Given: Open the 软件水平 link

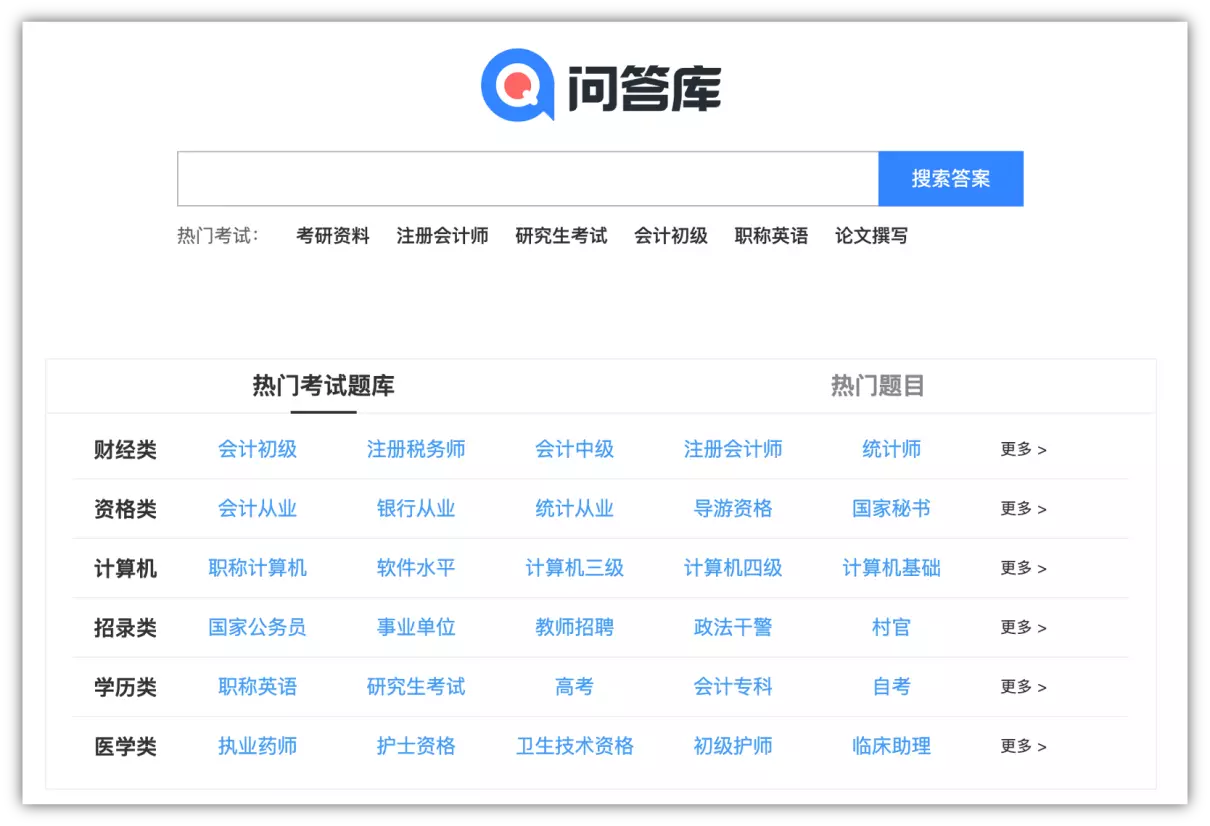Looking at the screenshot, I should pyautogui.click(x=416, y=568).
